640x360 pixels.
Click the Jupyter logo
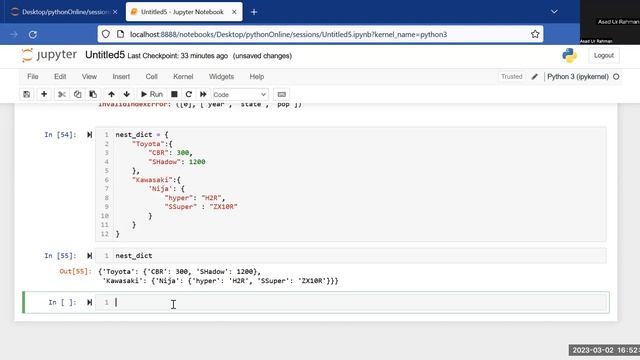(49, 55)
